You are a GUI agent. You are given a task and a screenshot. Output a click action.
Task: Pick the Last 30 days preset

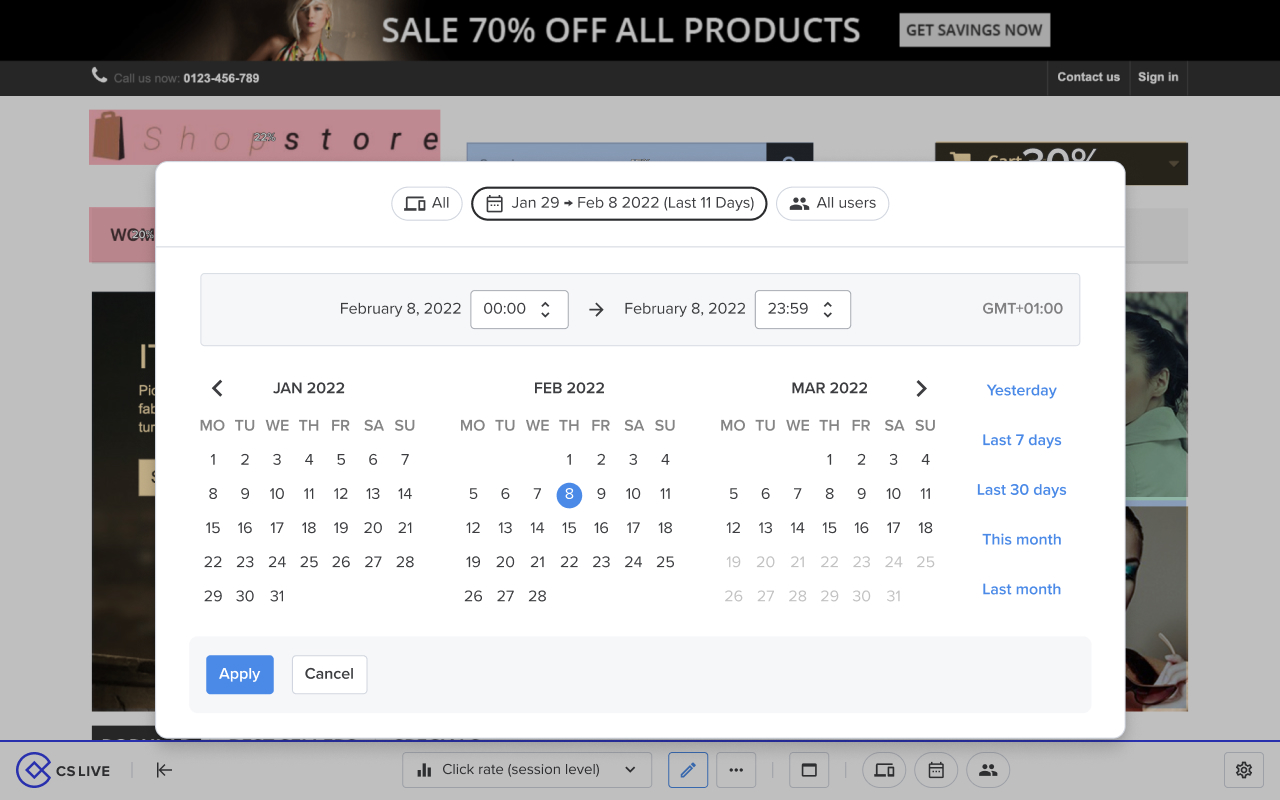click(x=1021, y=490)
